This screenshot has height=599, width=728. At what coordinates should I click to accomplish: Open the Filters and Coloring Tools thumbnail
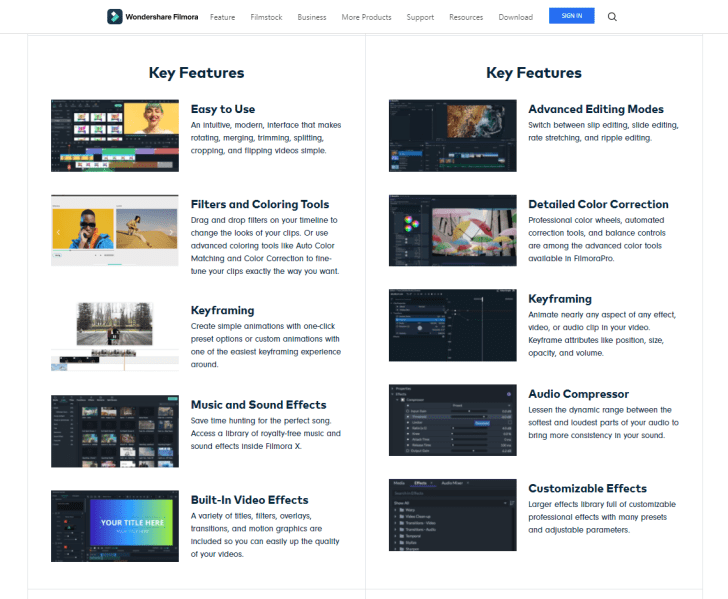click(114, 230)
